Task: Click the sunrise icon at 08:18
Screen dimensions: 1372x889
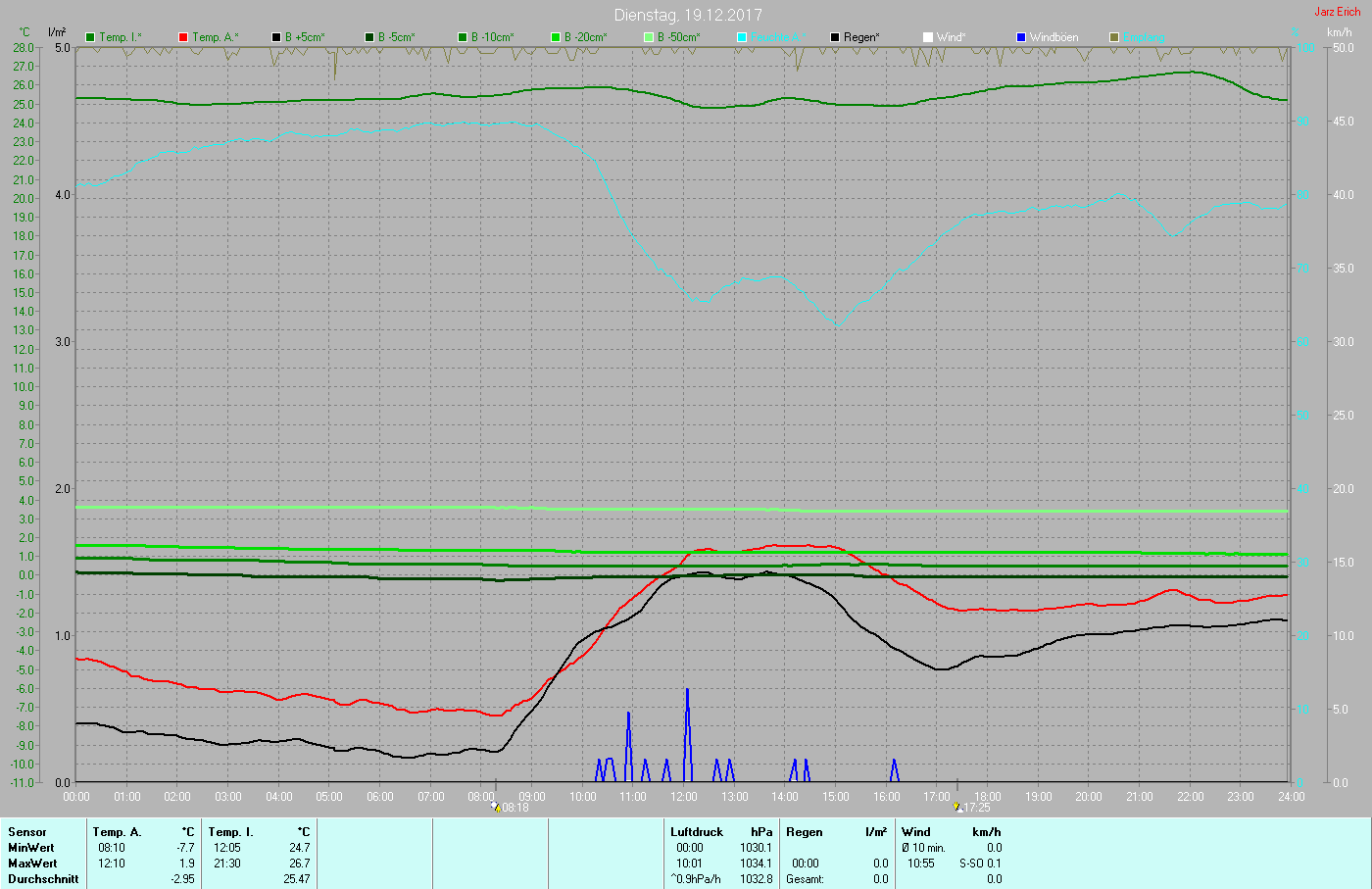Action: click(496, 808)
